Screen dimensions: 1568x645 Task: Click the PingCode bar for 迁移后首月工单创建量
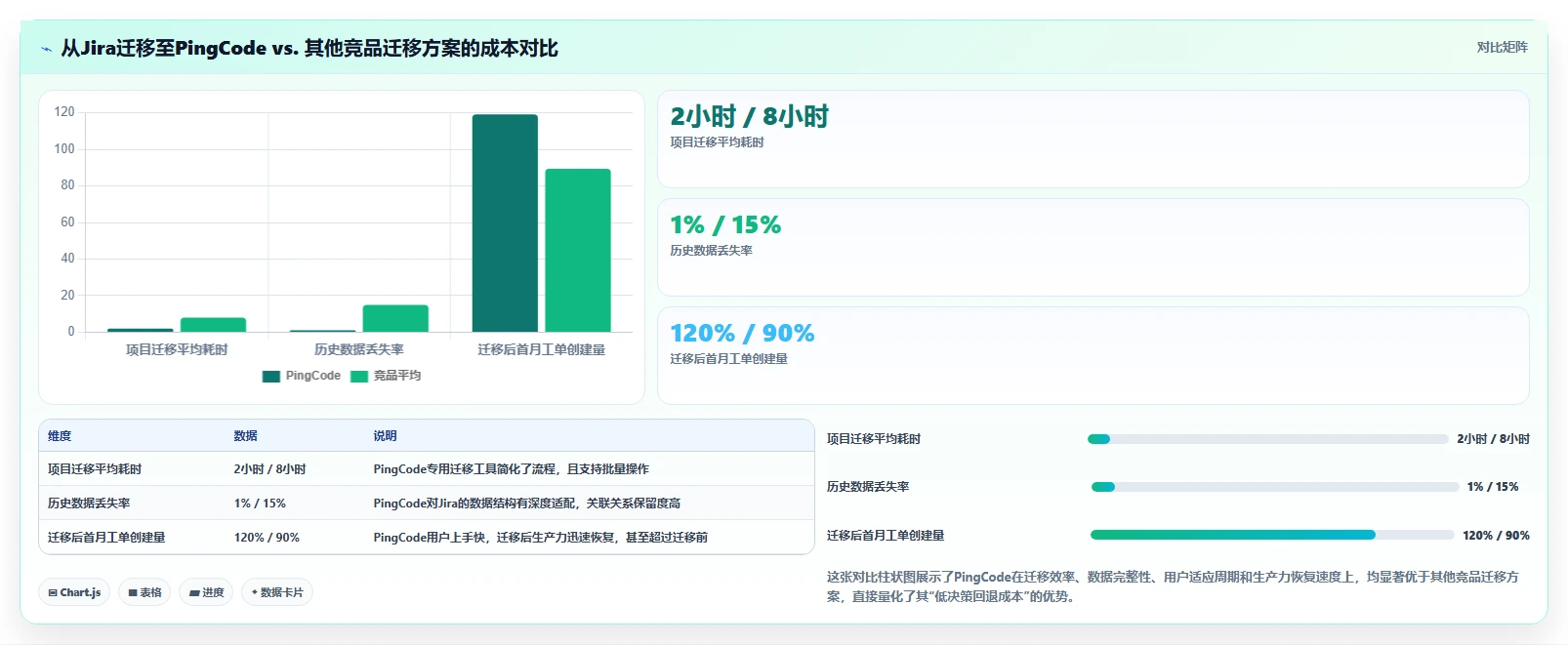tap(505, 223)
